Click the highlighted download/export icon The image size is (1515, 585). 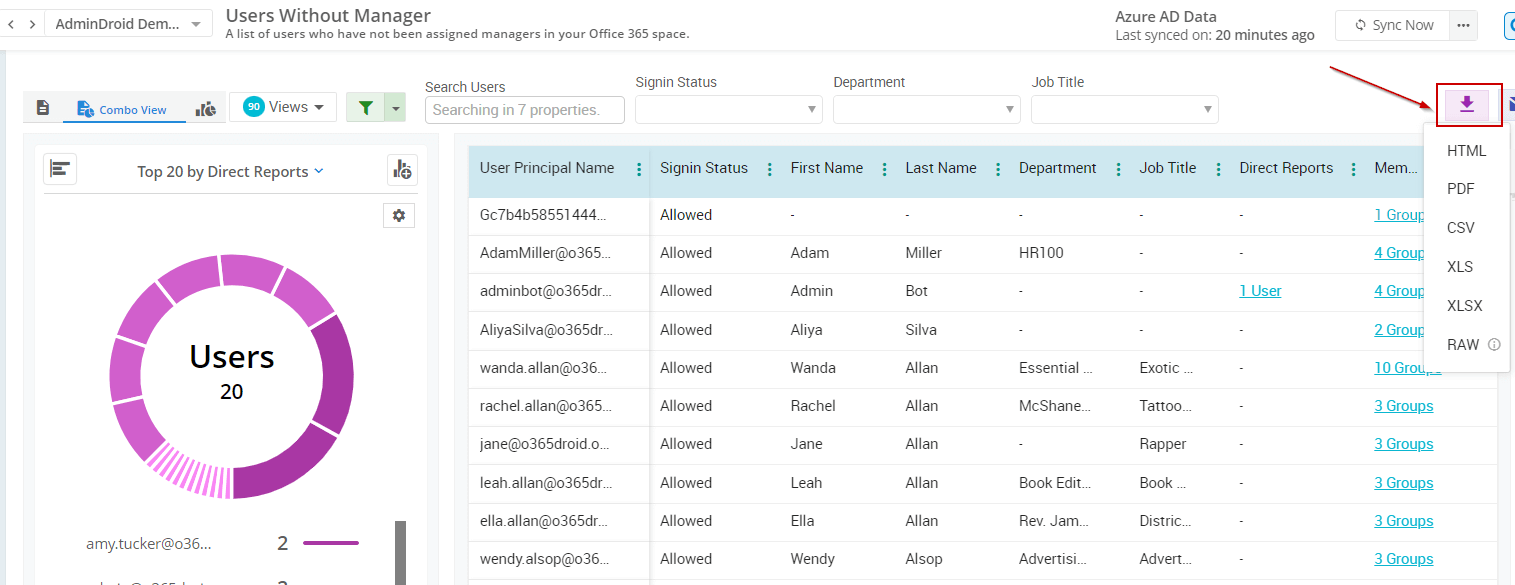(x=1467, y=104)
